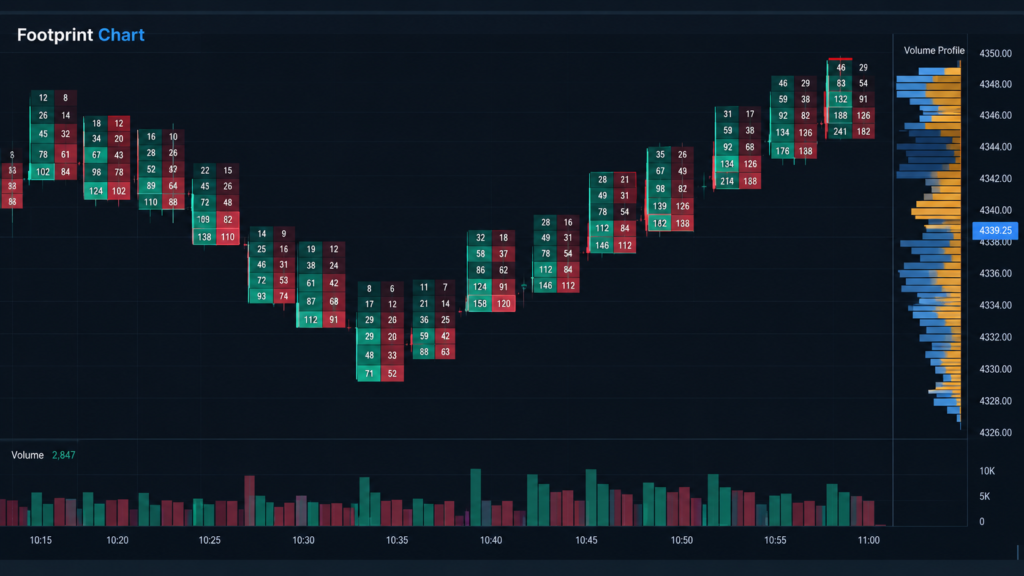
Task: Click the 10:35 time axis label
Action: [x=397, y=540]
